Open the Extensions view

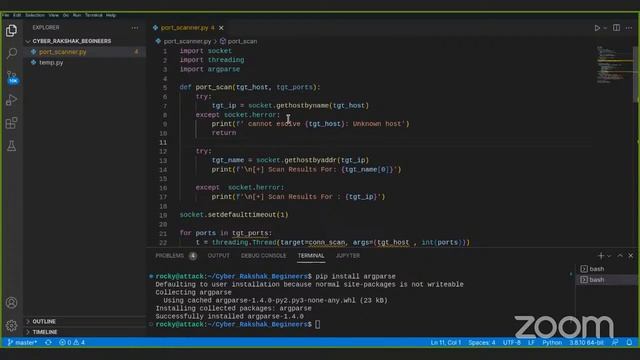pos(11,123)
